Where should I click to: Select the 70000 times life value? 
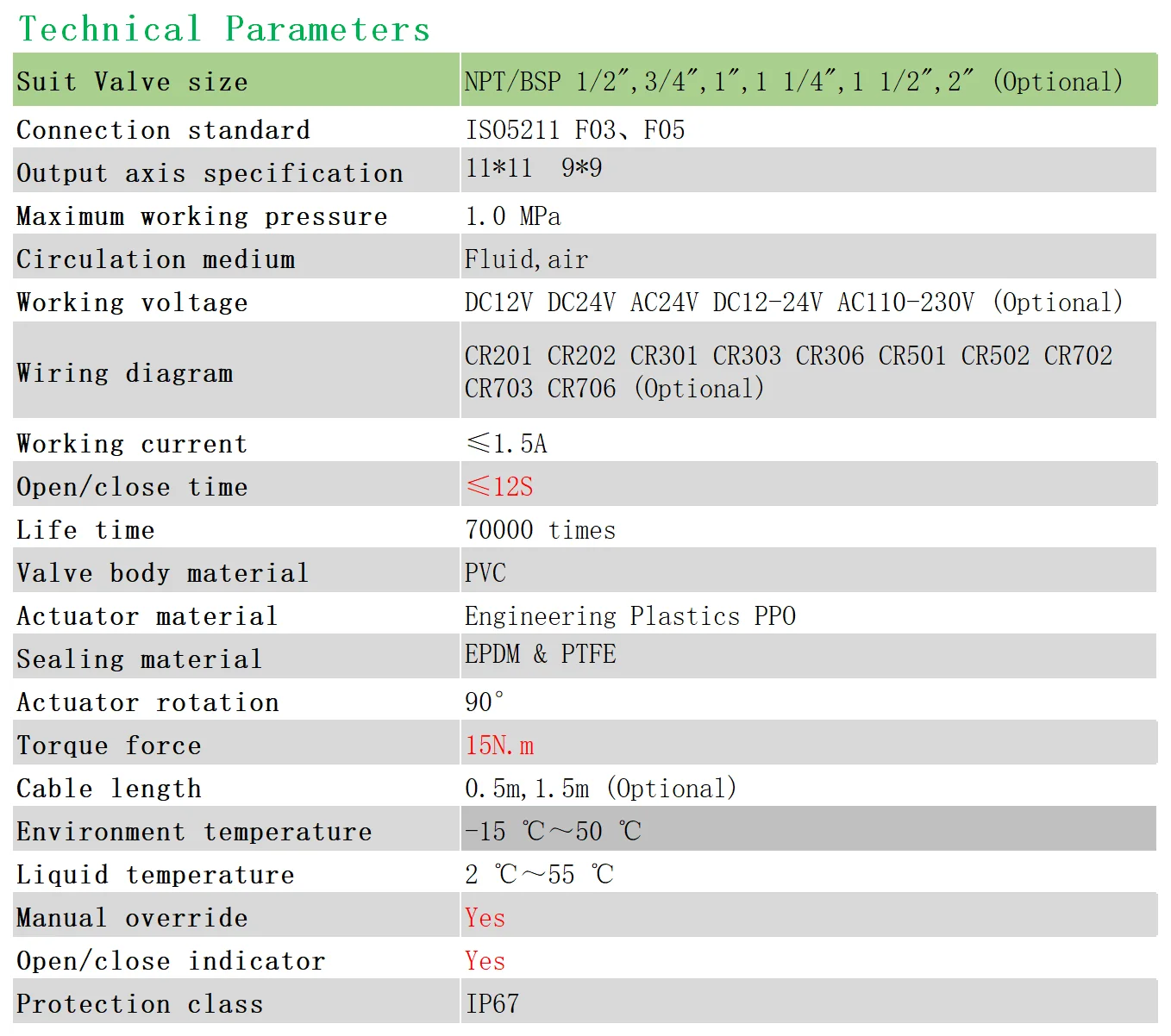tap(540, 530)
